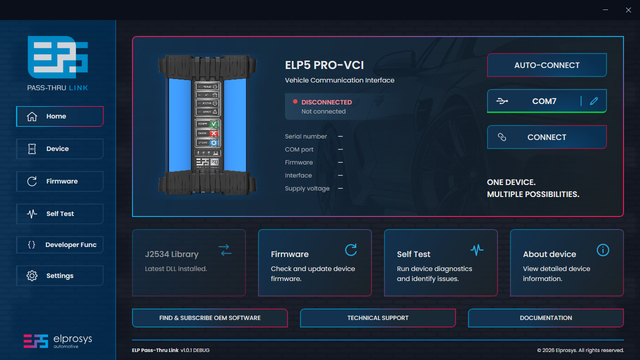The height and width of the screenshot is (360, 640).
Task: Click the USB connector icon beside COM7
Action: [x=502, y=101]
